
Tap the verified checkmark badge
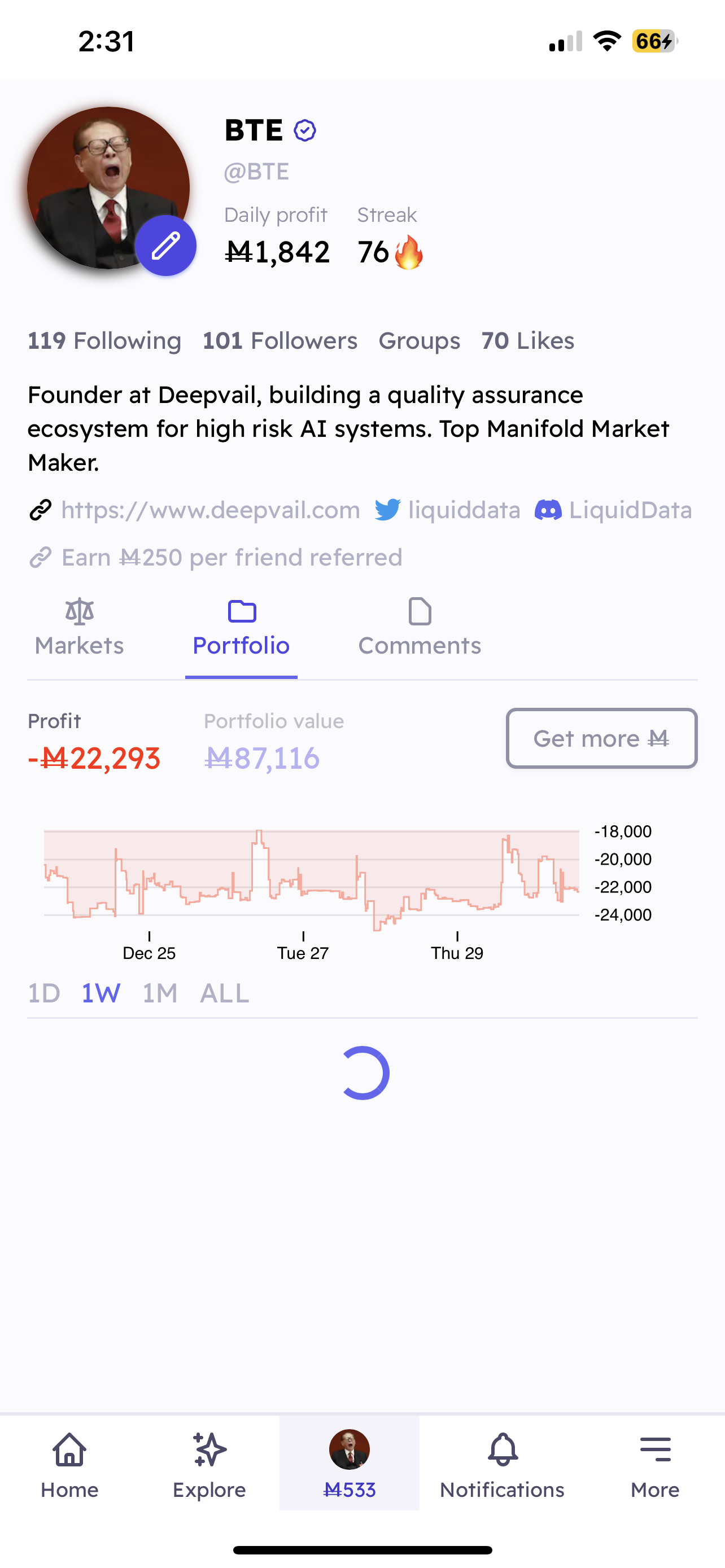point(305,130)
